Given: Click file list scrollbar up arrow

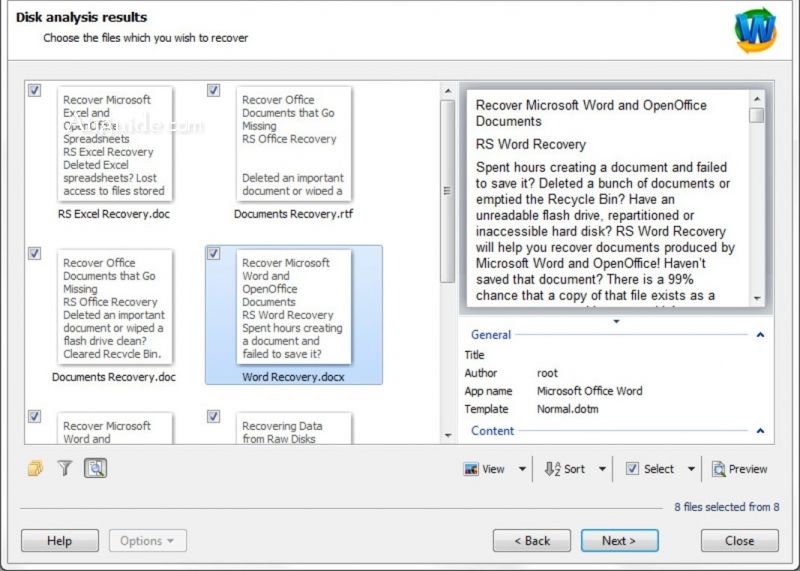Looking at the screenshot, I should pyautogui.click(x=448, y=91).
